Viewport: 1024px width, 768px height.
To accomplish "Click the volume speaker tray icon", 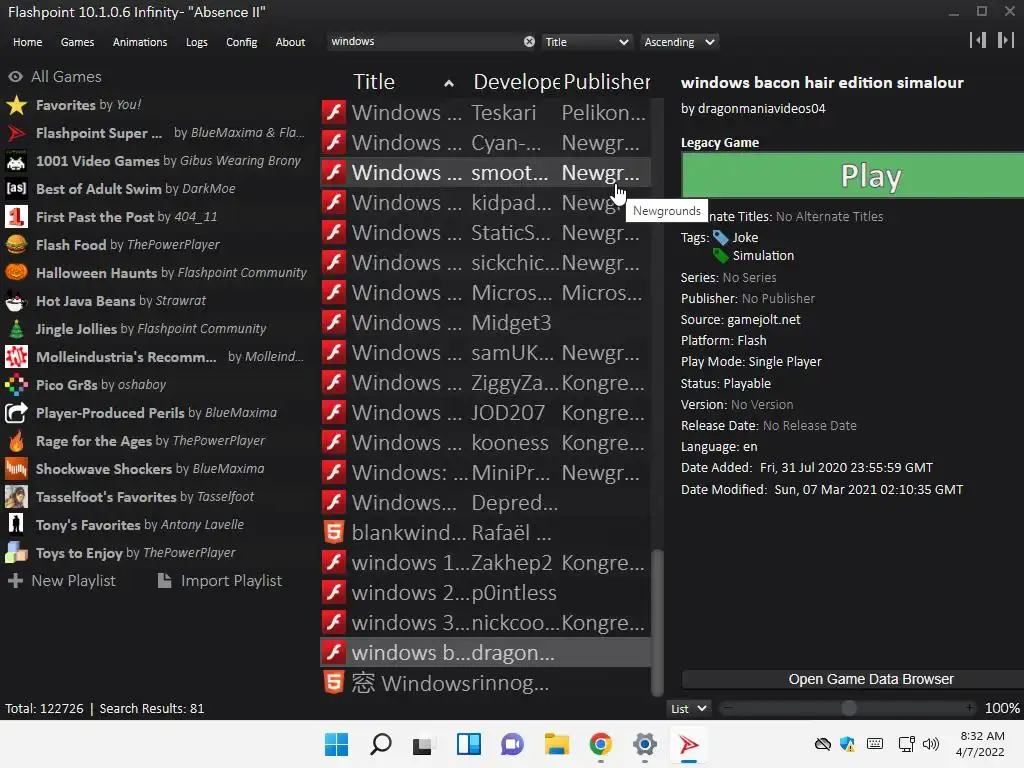I will [931, 744].
